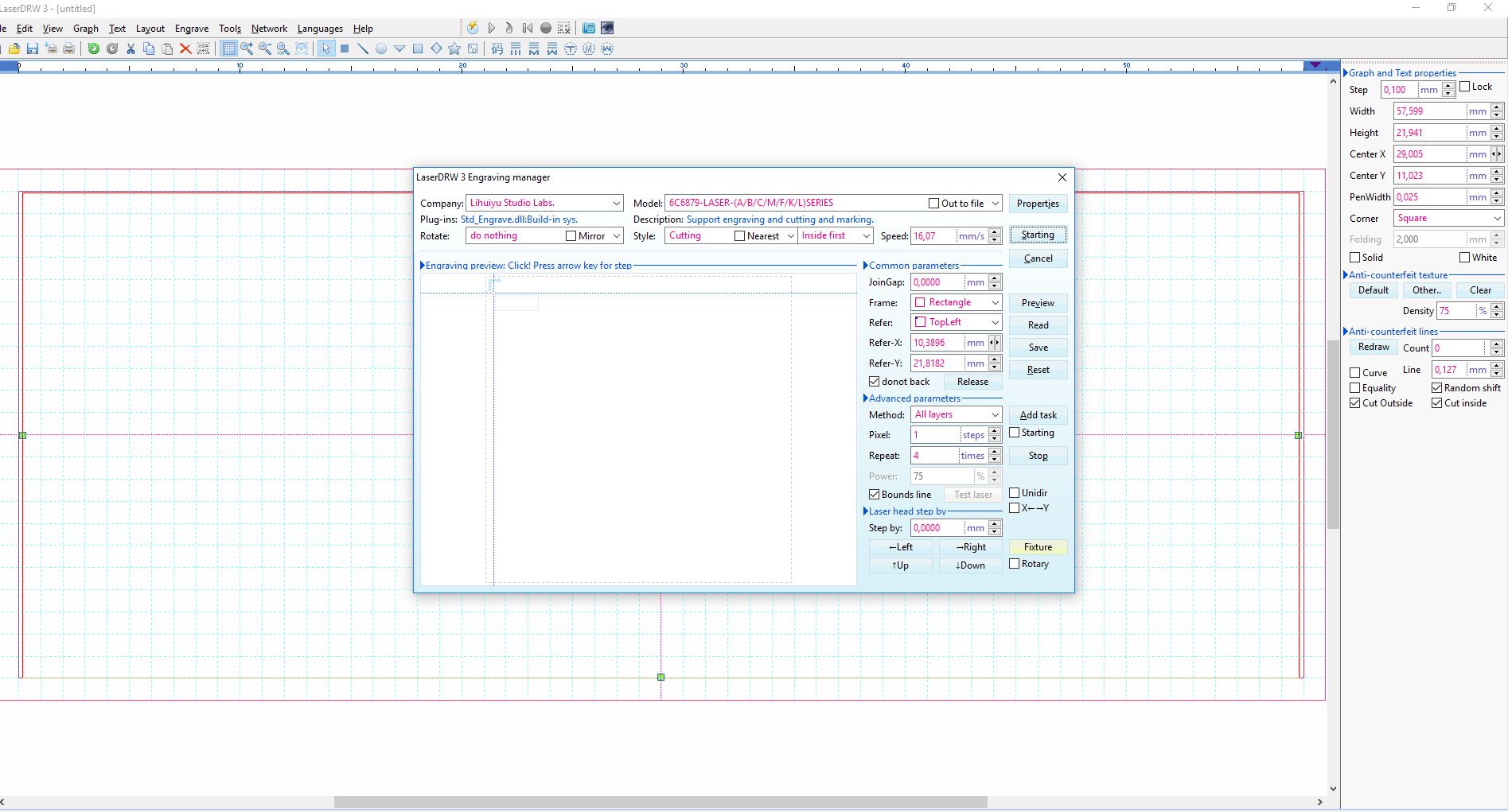Toggle the Lock checkbox in properties panel
1508x812 pixels.
pyautogui.click(x=1465, y=87)
